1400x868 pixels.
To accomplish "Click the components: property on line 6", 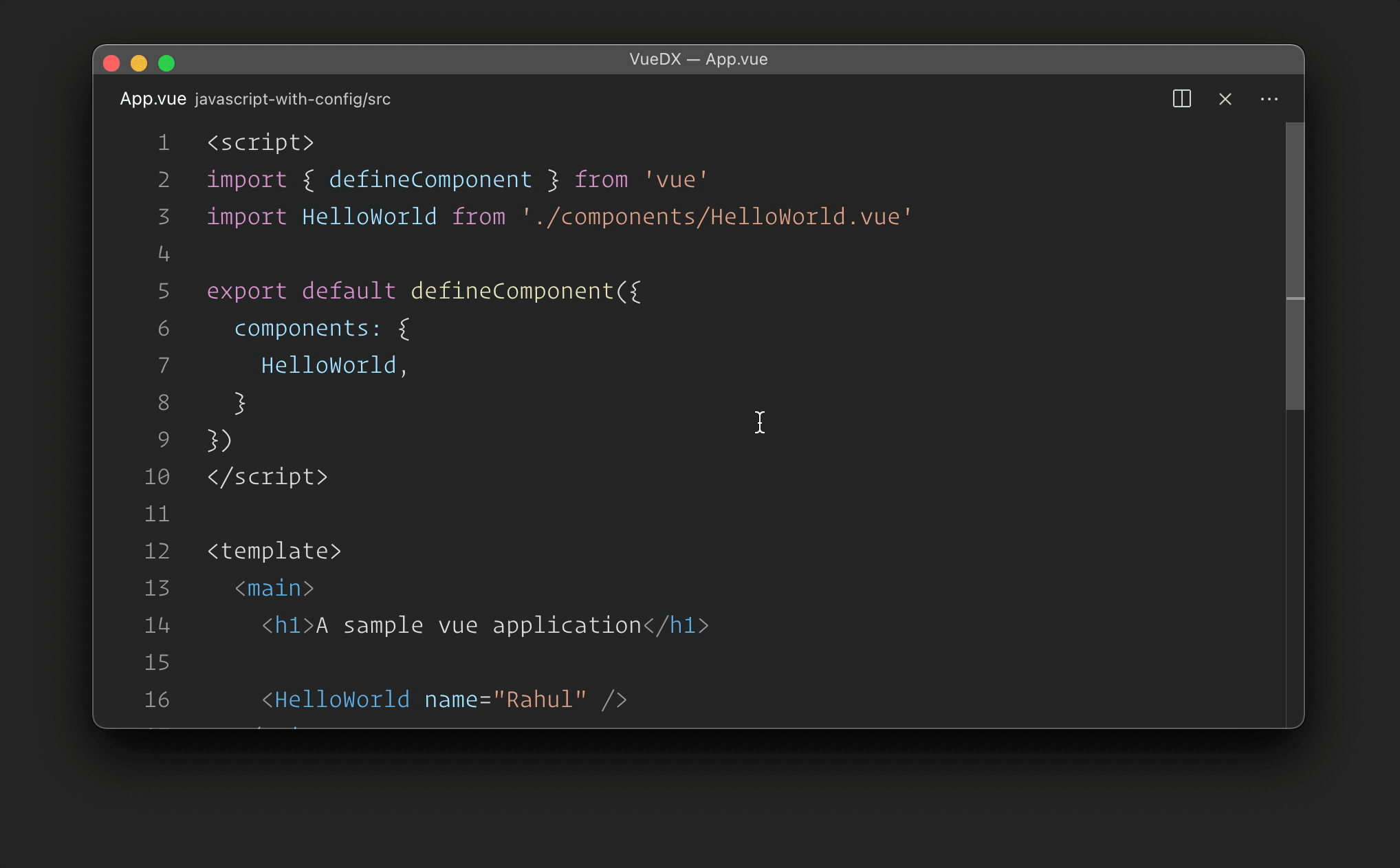I will coord(307,328).
